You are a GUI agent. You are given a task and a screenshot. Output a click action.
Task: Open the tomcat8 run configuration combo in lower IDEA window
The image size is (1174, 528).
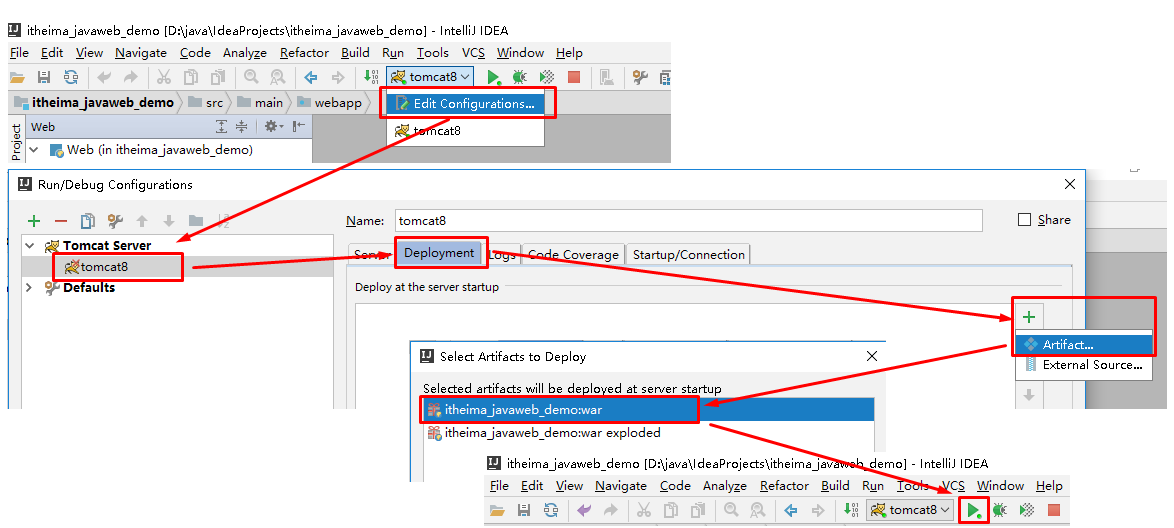911,510
